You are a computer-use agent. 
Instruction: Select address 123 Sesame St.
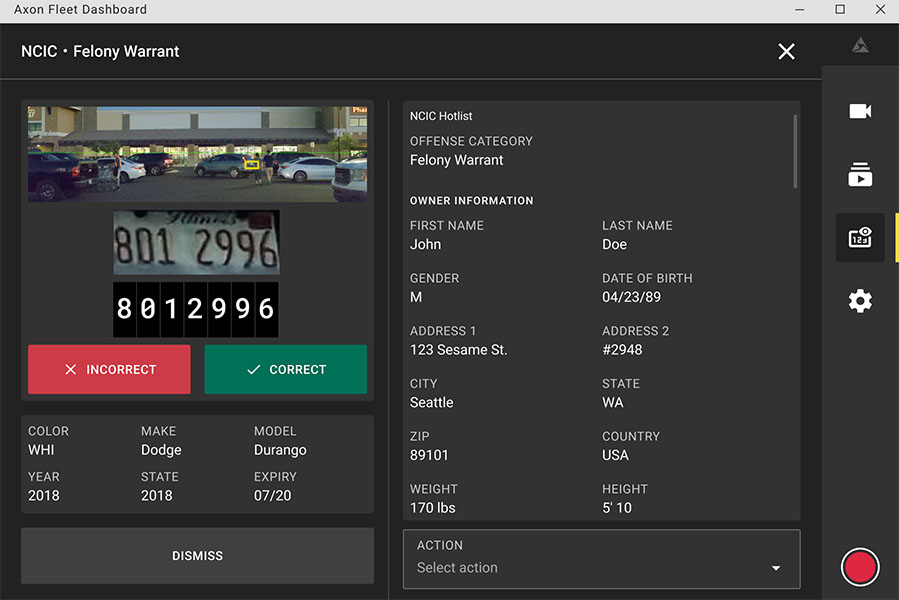coord(458,350)
